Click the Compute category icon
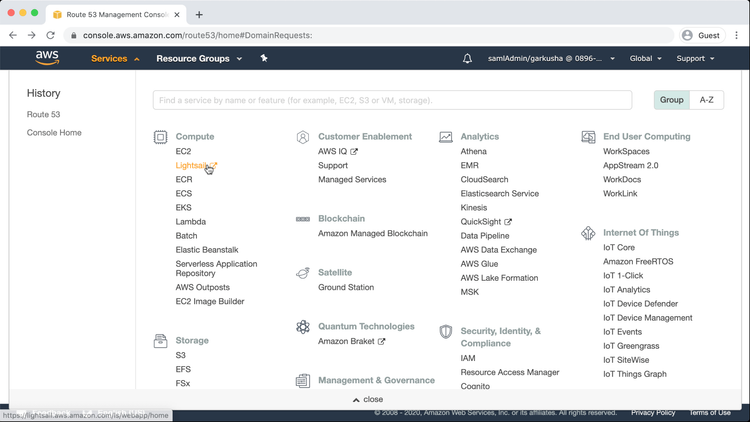This screenshot has width=750, height=422. (160, 137)
